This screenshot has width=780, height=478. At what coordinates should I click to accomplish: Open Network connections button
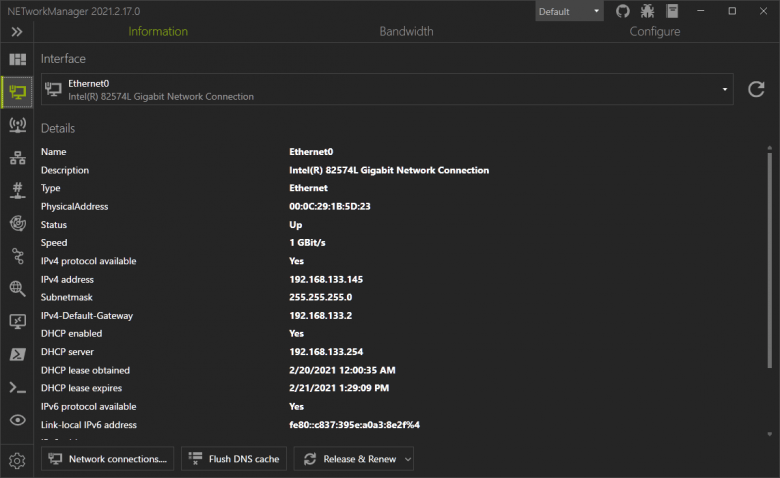(107, 459)
